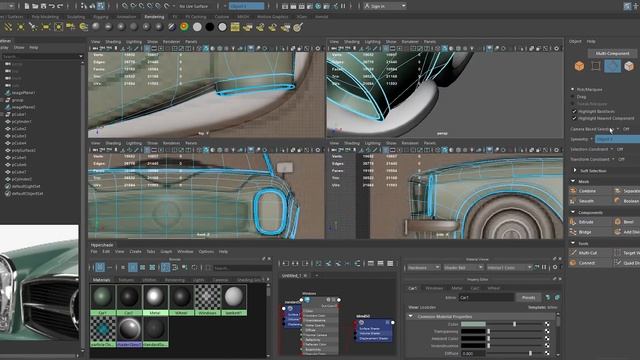Click the Presets button in Property Editor

click(x=528, y=298)
